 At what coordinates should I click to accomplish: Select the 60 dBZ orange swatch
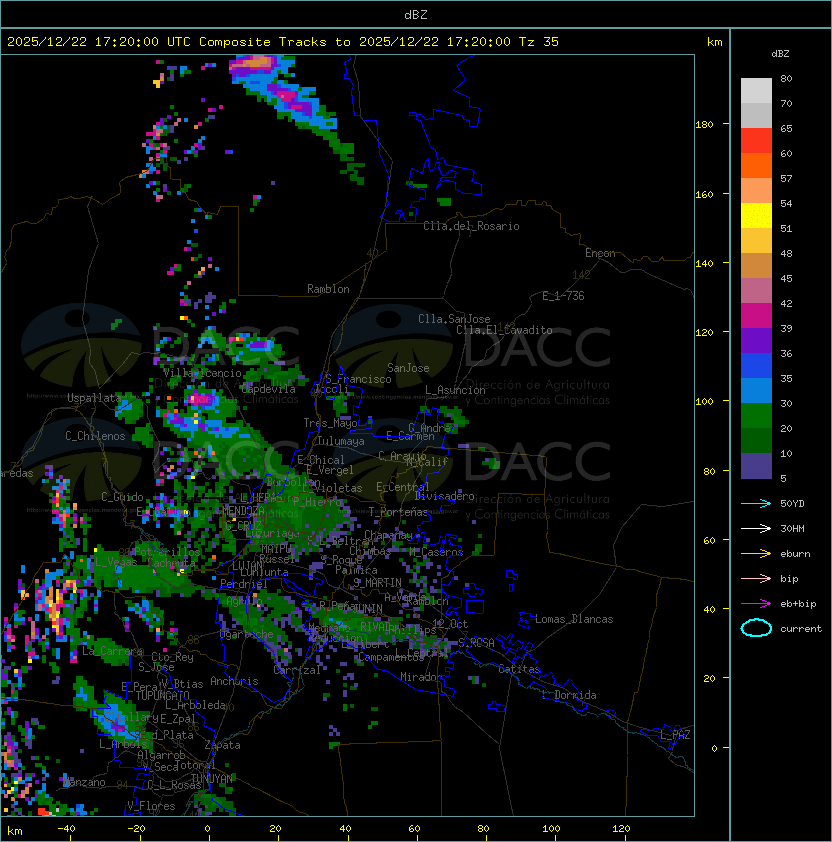[756, 165]
